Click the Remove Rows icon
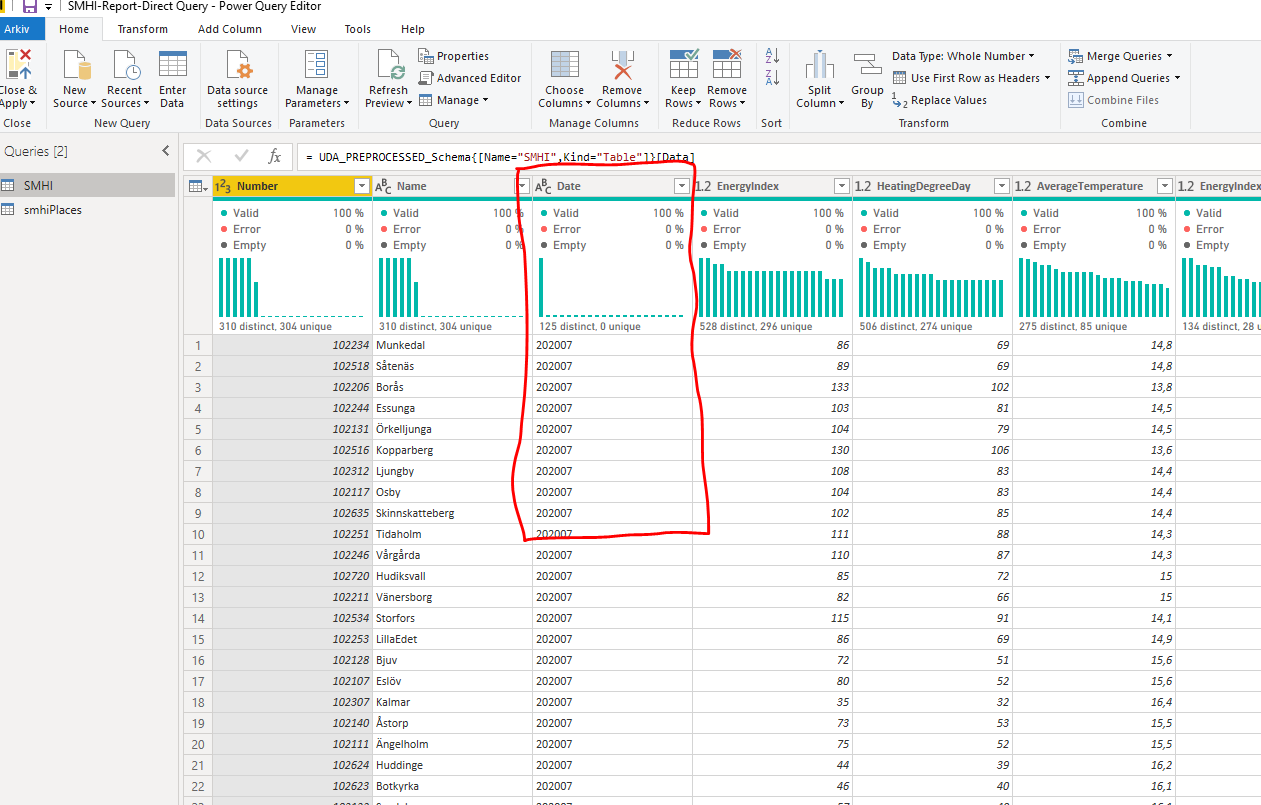 tap(727, 64)
